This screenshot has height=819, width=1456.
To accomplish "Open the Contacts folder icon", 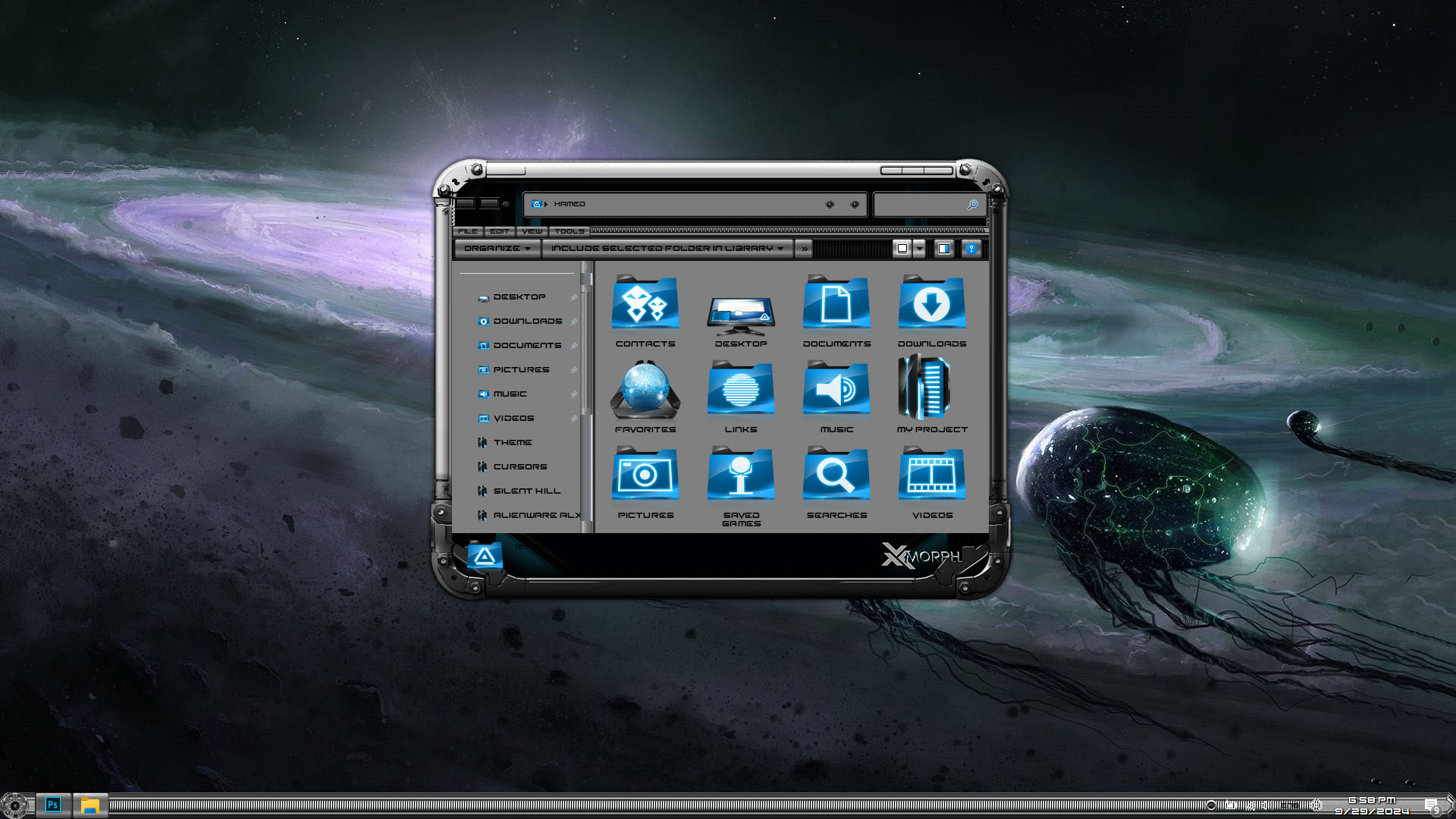I will pyautogui.click(x=645, y=304).
